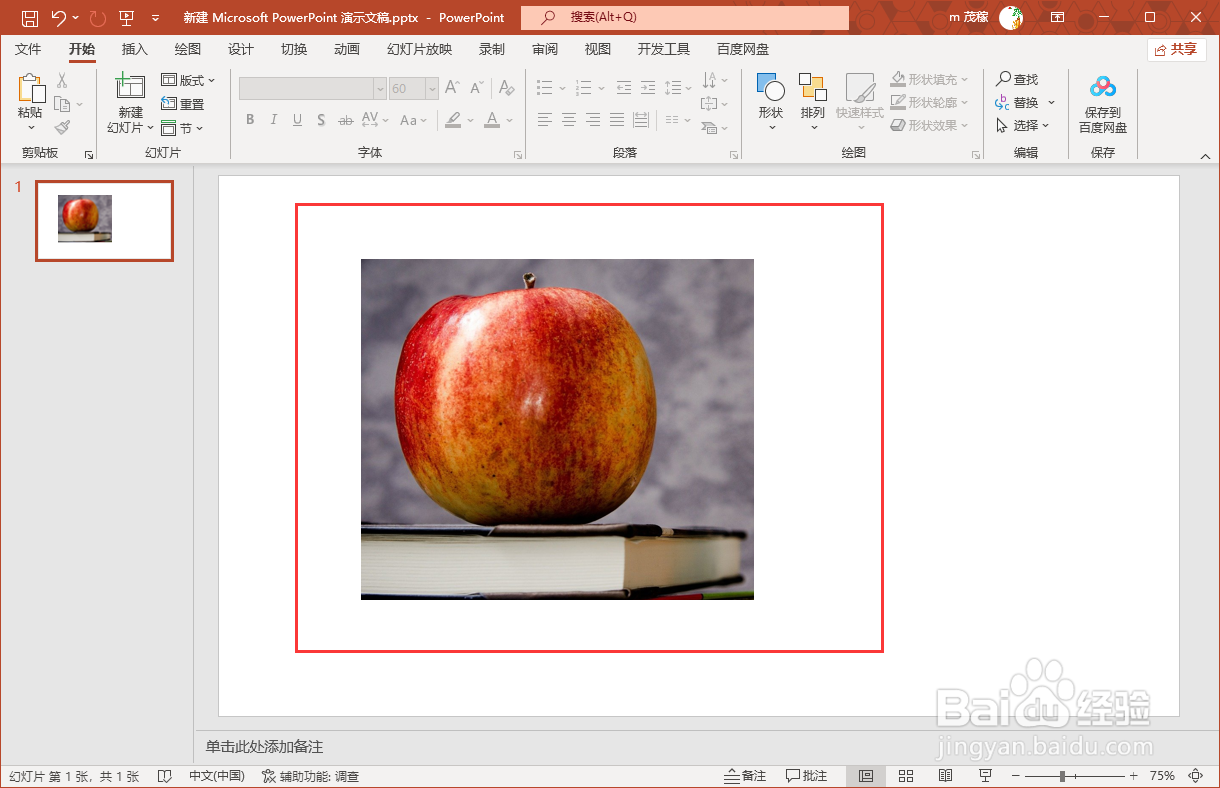Image resolution: width=1220 pixels, height=788 pixels.
Task: Increase font size with the larger A icon
Action: tap(453, 88)
